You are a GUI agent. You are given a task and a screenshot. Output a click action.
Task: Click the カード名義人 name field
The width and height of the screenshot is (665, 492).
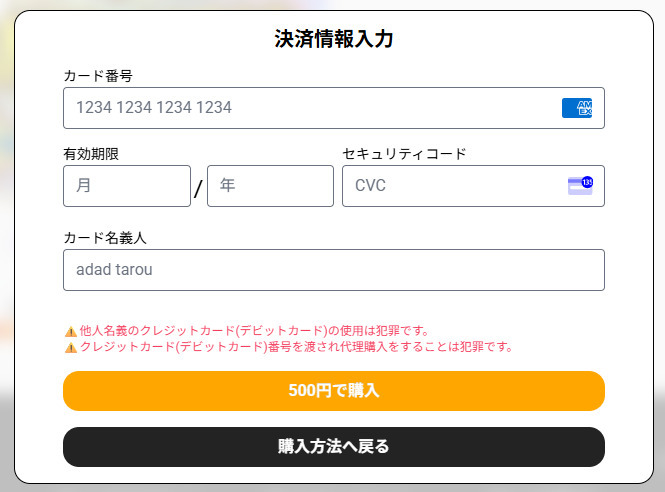pyautogui.click(x=333, y=270)
